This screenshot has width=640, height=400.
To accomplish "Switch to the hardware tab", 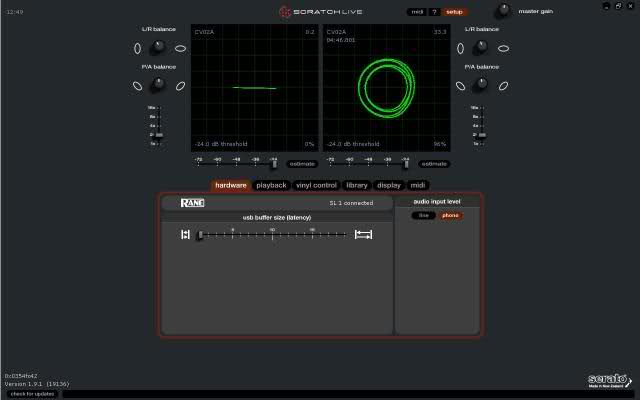I will [x=231, y=185].
